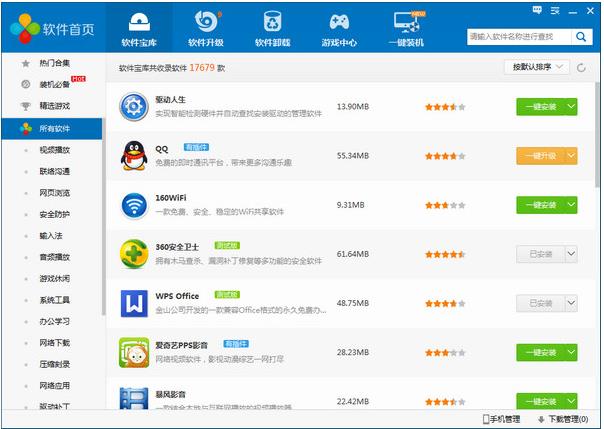
Task: Upgrade QQ with 一键升级 button
Action: click(x=541, y=156)
